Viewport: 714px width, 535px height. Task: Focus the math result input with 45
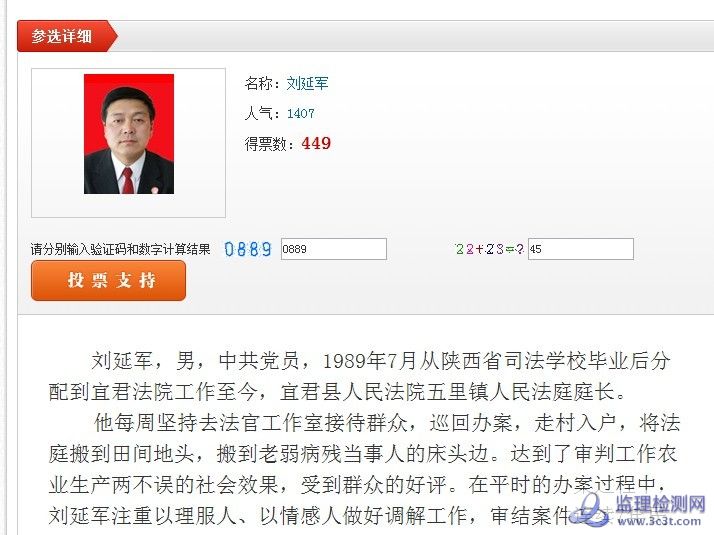pos(581,249)
